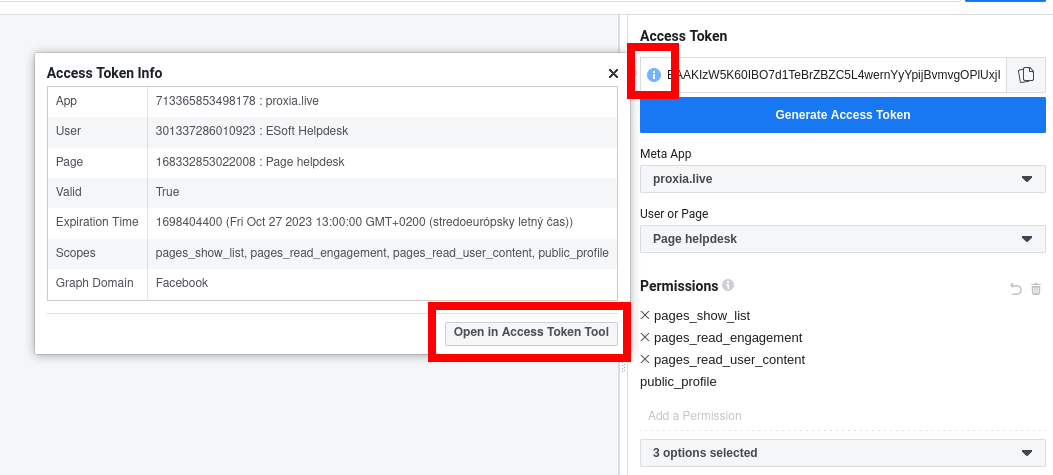Click the trash icon to clear permissions
The image size is (1053, 475).
coord(1036,289)
